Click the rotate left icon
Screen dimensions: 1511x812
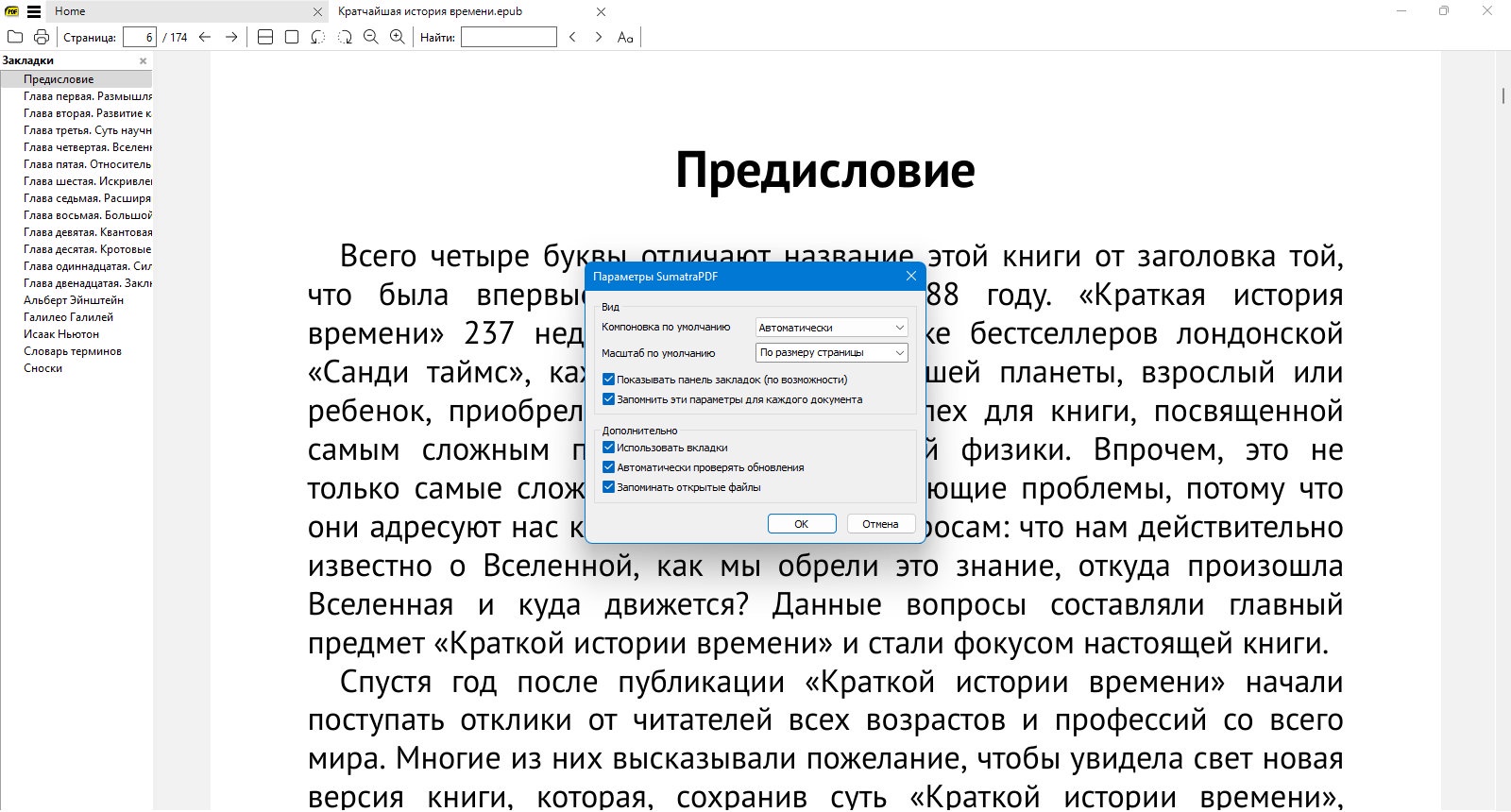(318, 37)
